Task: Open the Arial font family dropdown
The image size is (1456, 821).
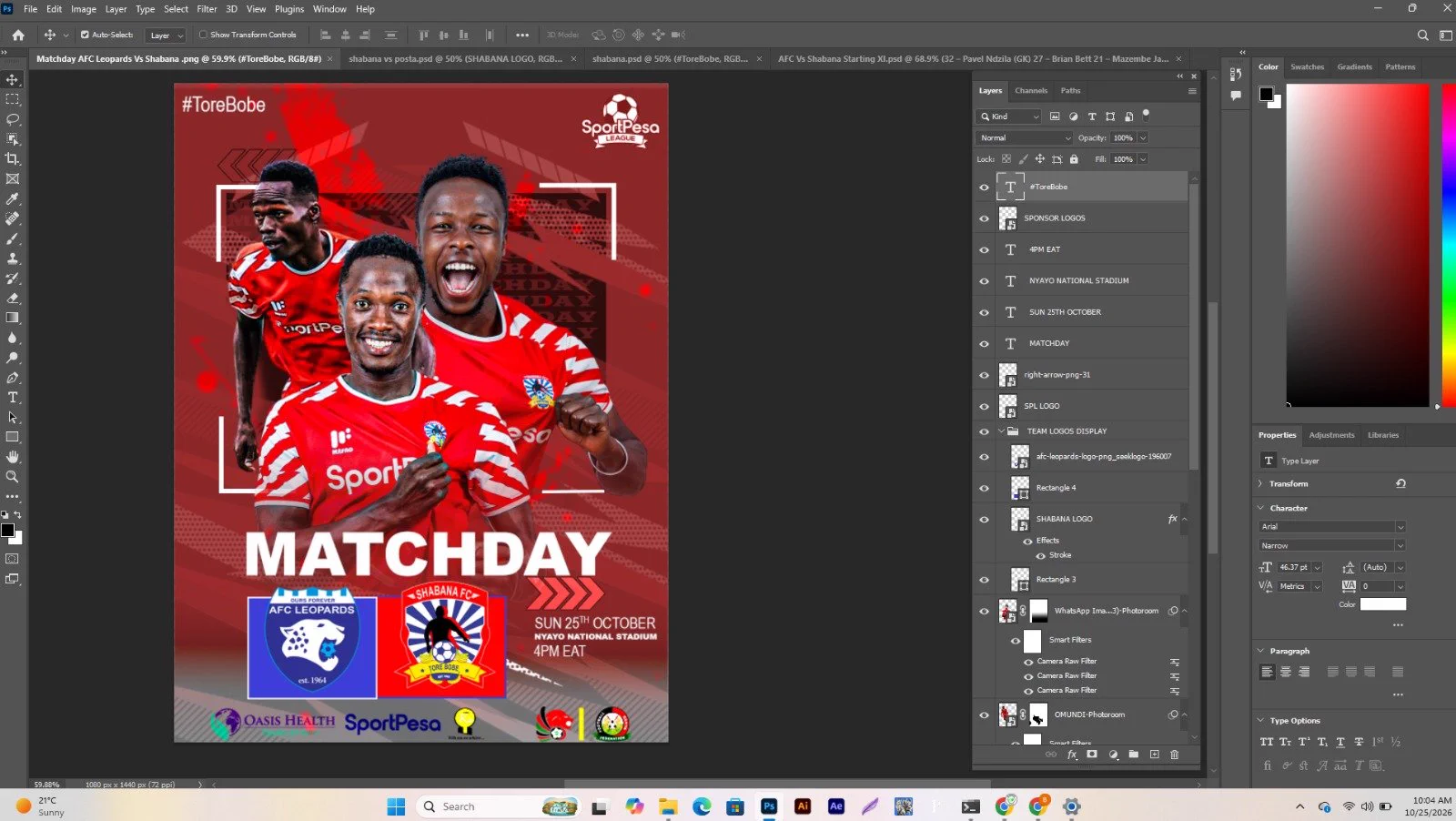Action: pos(1332,527)
